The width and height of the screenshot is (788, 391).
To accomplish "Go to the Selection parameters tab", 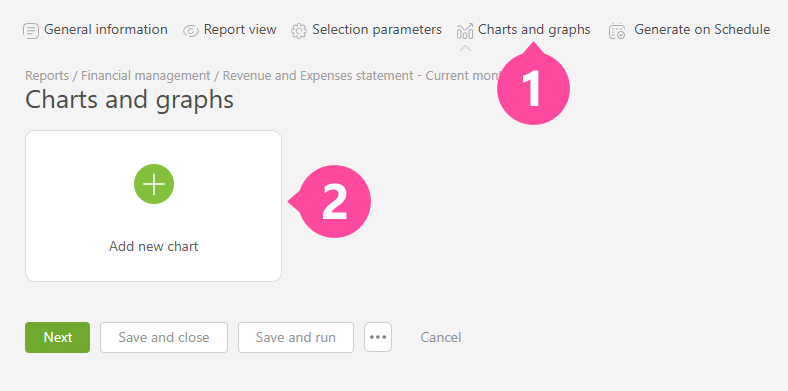I will coord(366,30).
